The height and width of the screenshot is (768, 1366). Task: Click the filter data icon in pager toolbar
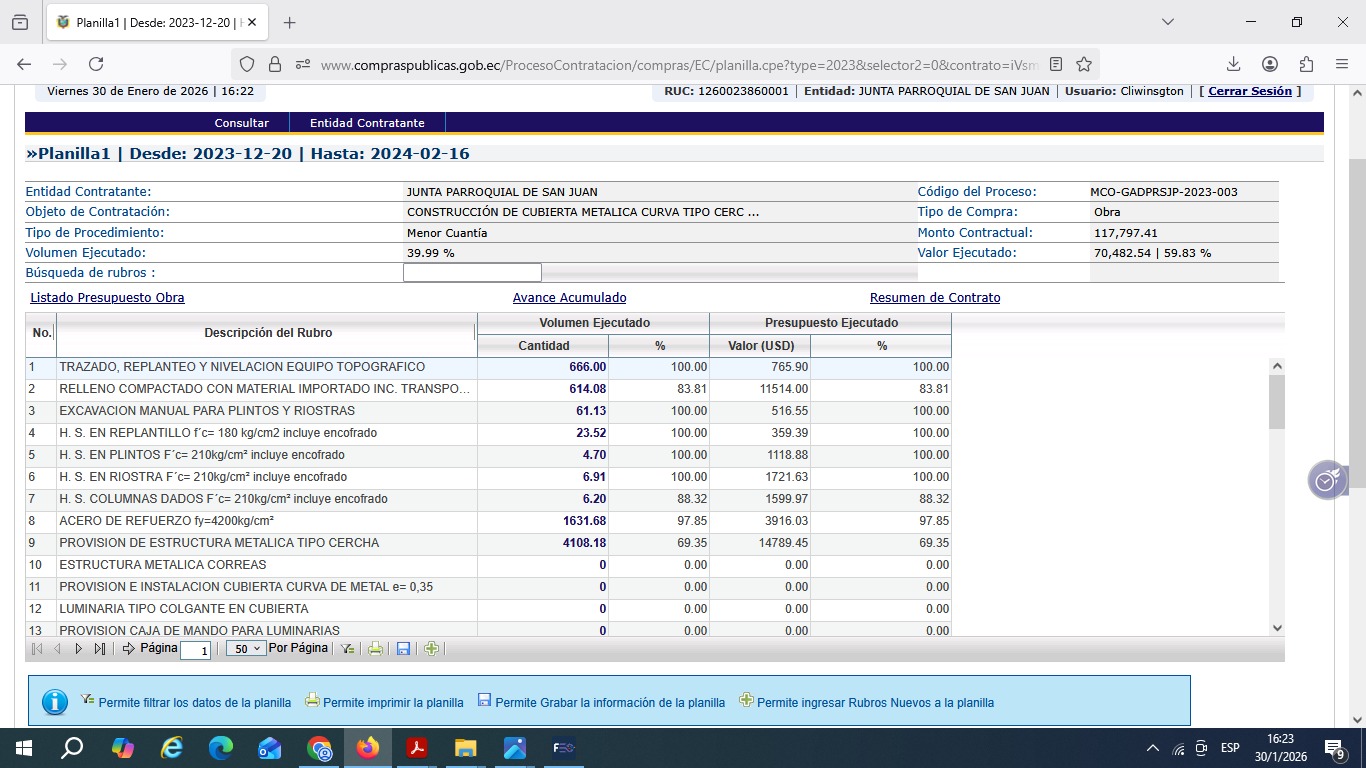[347, 649]
